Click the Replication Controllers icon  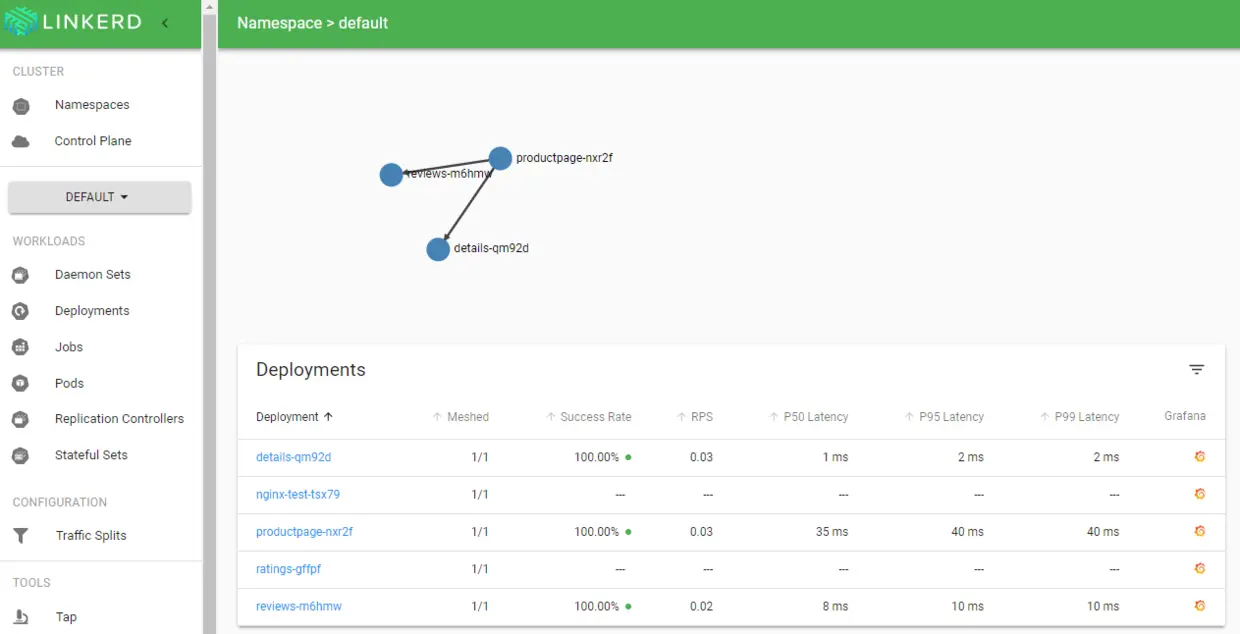coord(20,419)
